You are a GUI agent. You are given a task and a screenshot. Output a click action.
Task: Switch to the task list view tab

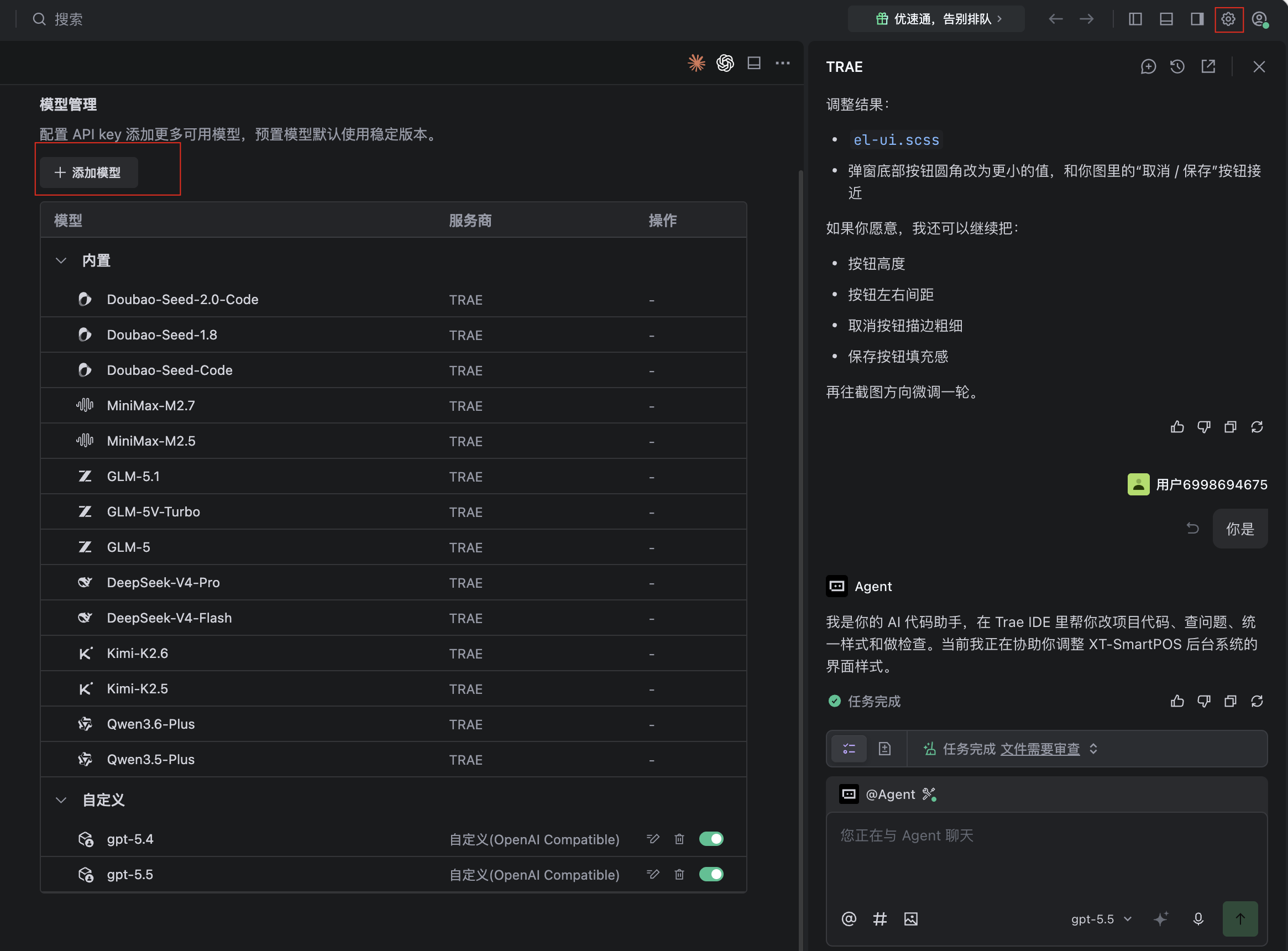coord(849,749)
